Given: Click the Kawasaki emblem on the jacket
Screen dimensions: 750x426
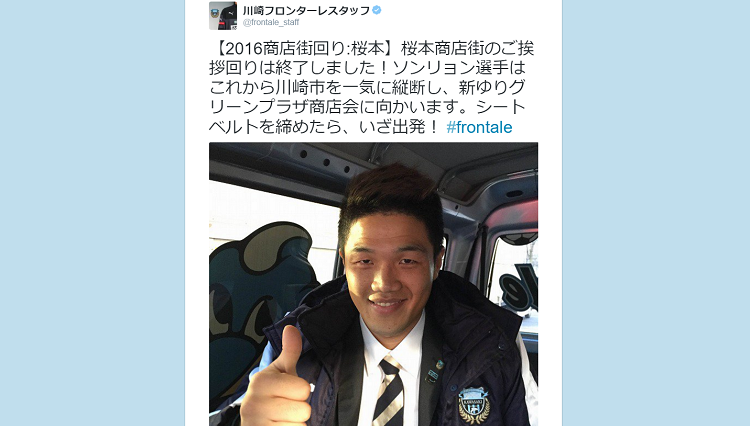Looking at the screenshot, I should (474, 405).
